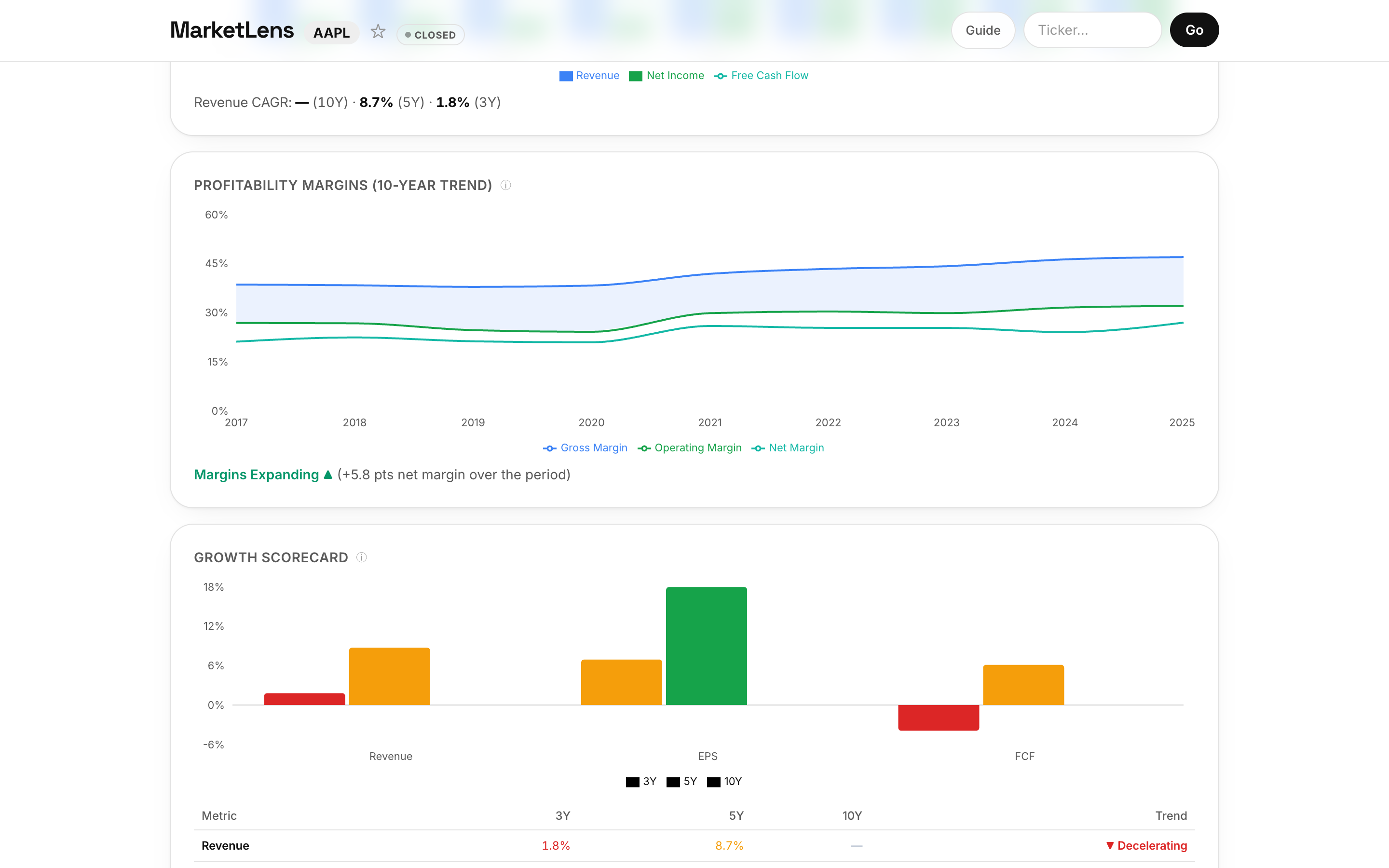Click the Revenue row label in table
Screen dimensions: 1389x868
[x=225, y=846]
